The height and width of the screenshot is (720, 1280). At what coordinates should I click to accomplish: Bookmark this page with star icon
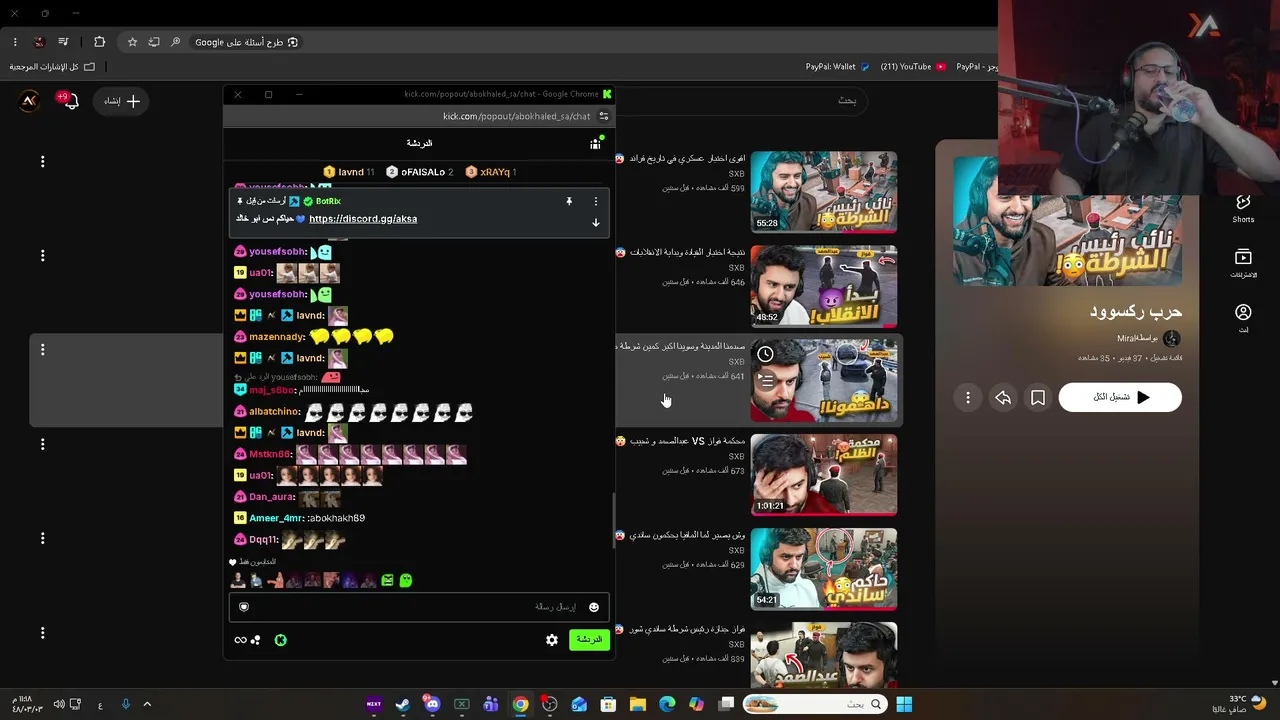[x=132, y=42]
